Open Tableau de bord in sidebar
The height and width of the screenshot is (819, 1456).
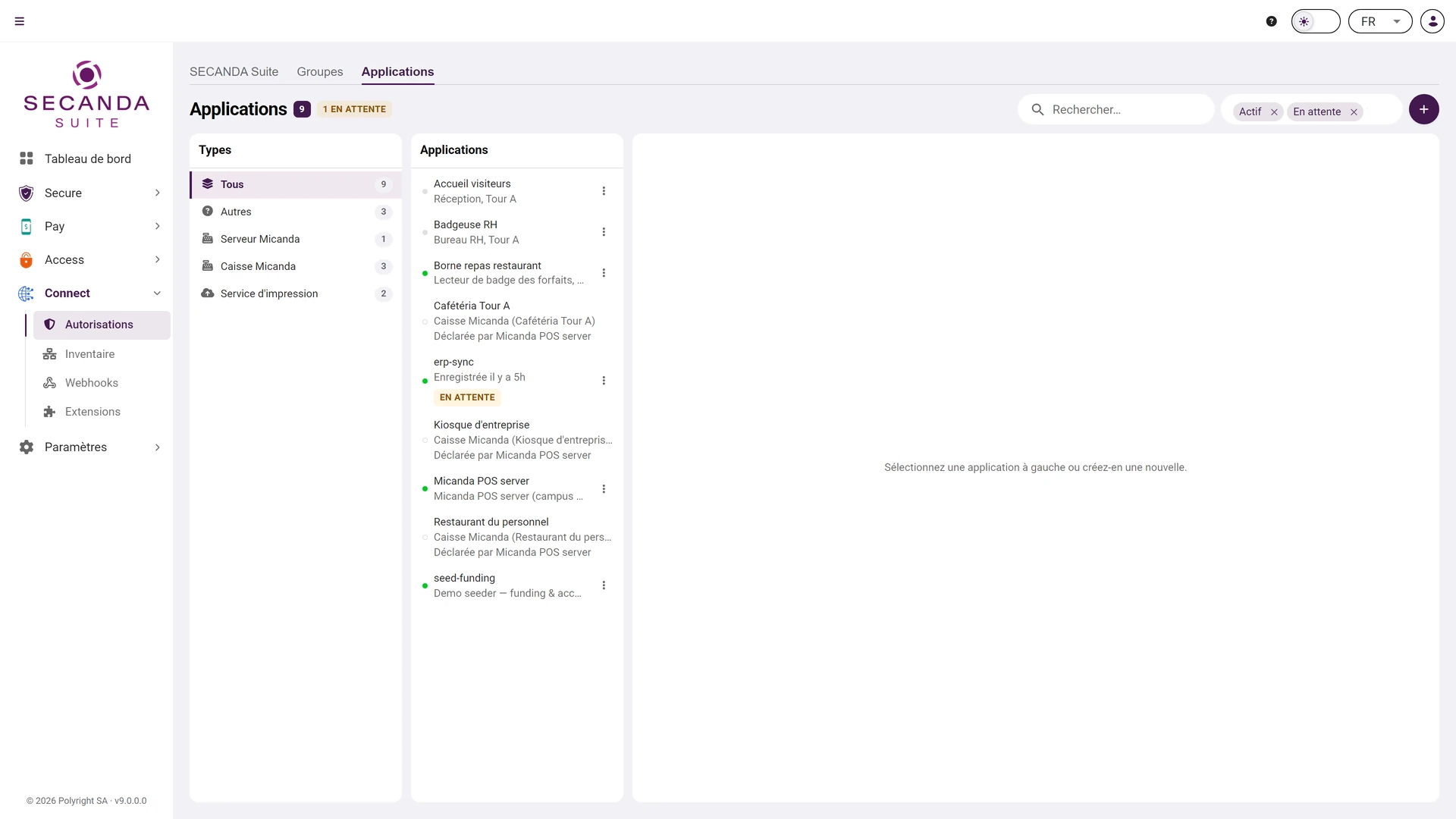coord(86,158)
